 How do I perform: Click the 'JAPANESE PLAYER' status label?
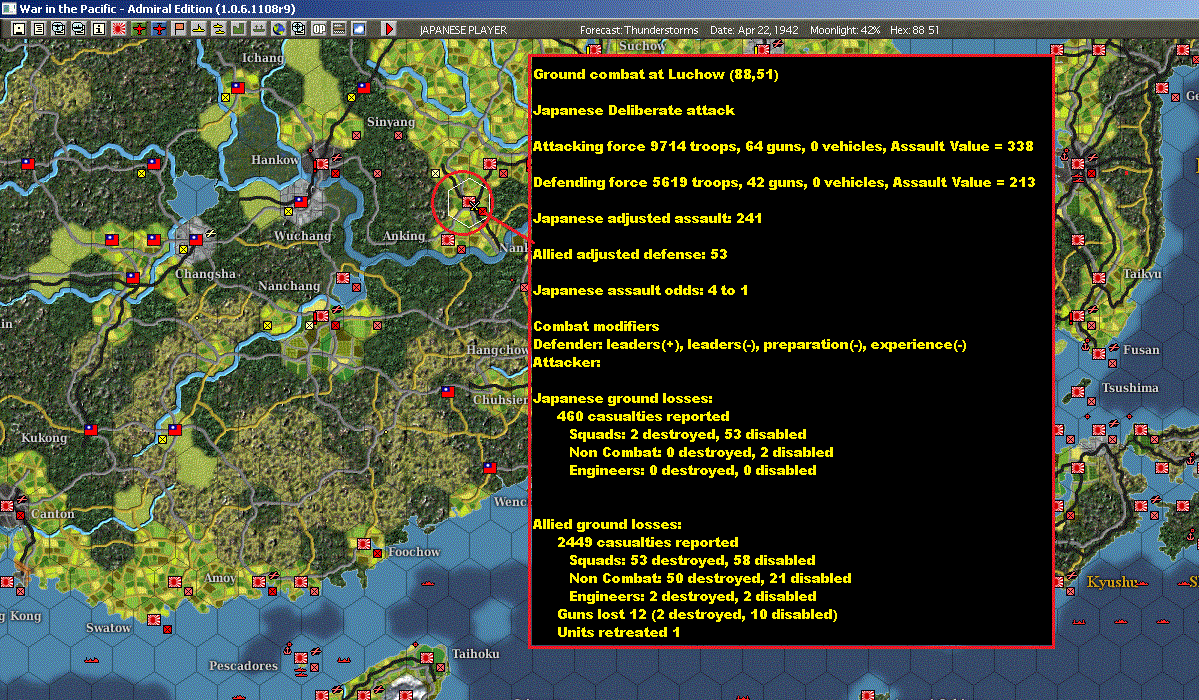(x=463, y=30)
